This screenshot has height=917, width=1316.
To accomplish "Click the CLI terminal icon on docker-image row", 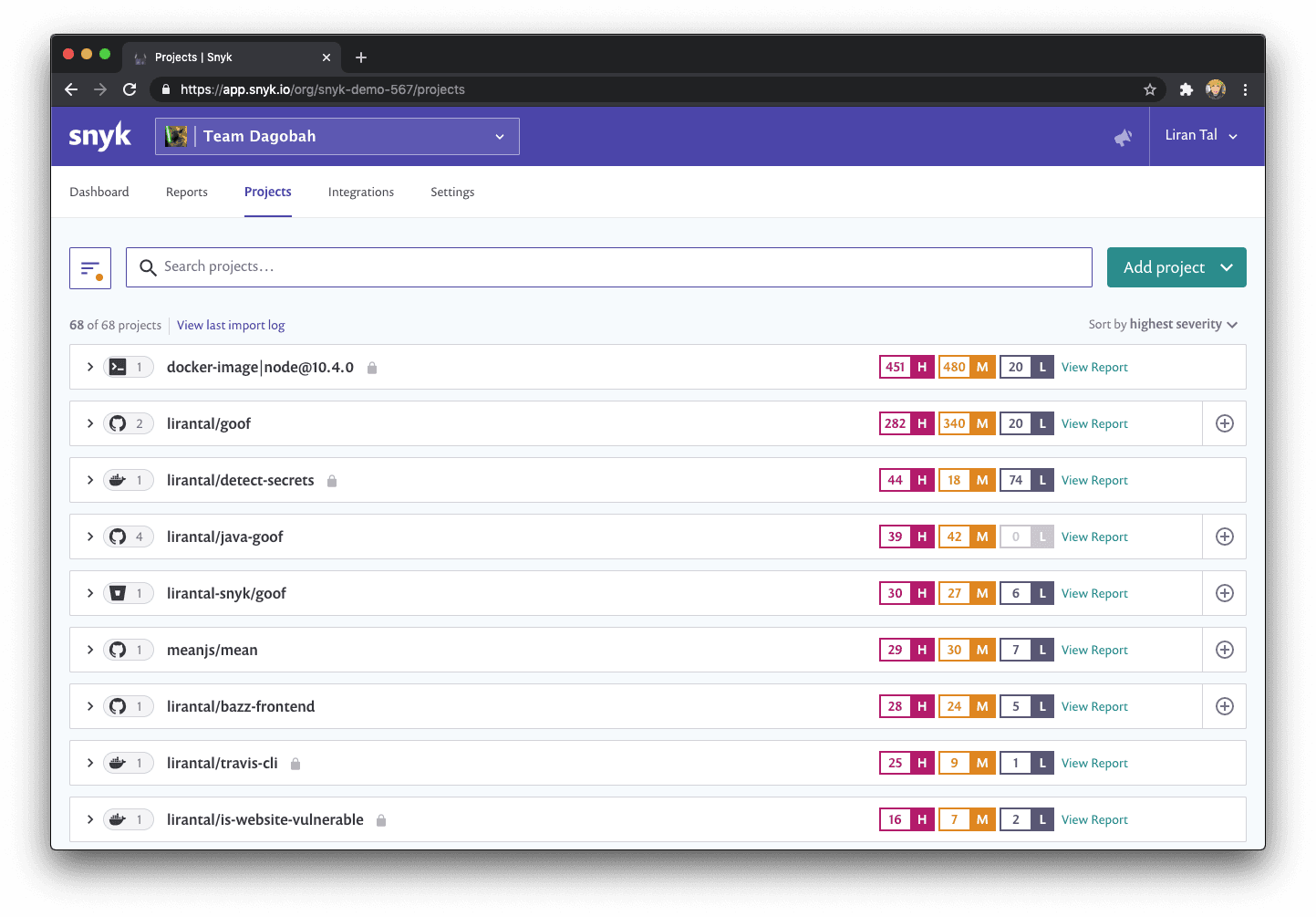I will (x=118, y=367).
